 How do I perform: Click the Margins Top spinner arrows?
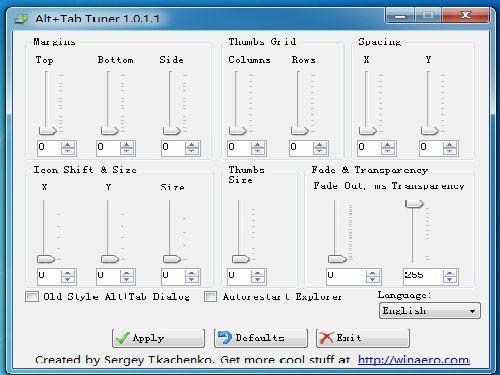pos(68,148)
